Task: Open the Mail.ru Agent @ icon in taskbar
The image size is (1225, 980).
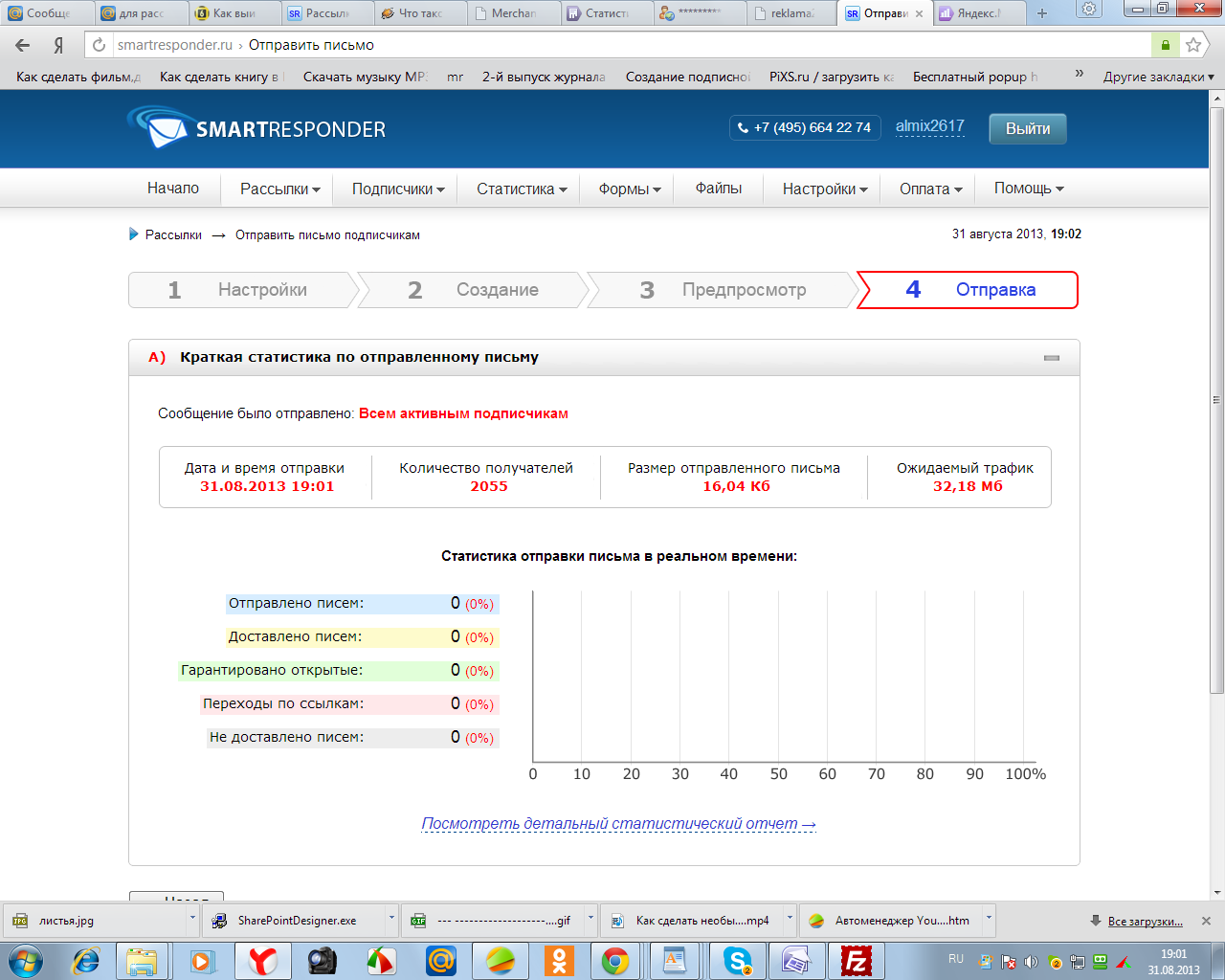Action: [x=441, y=961]
